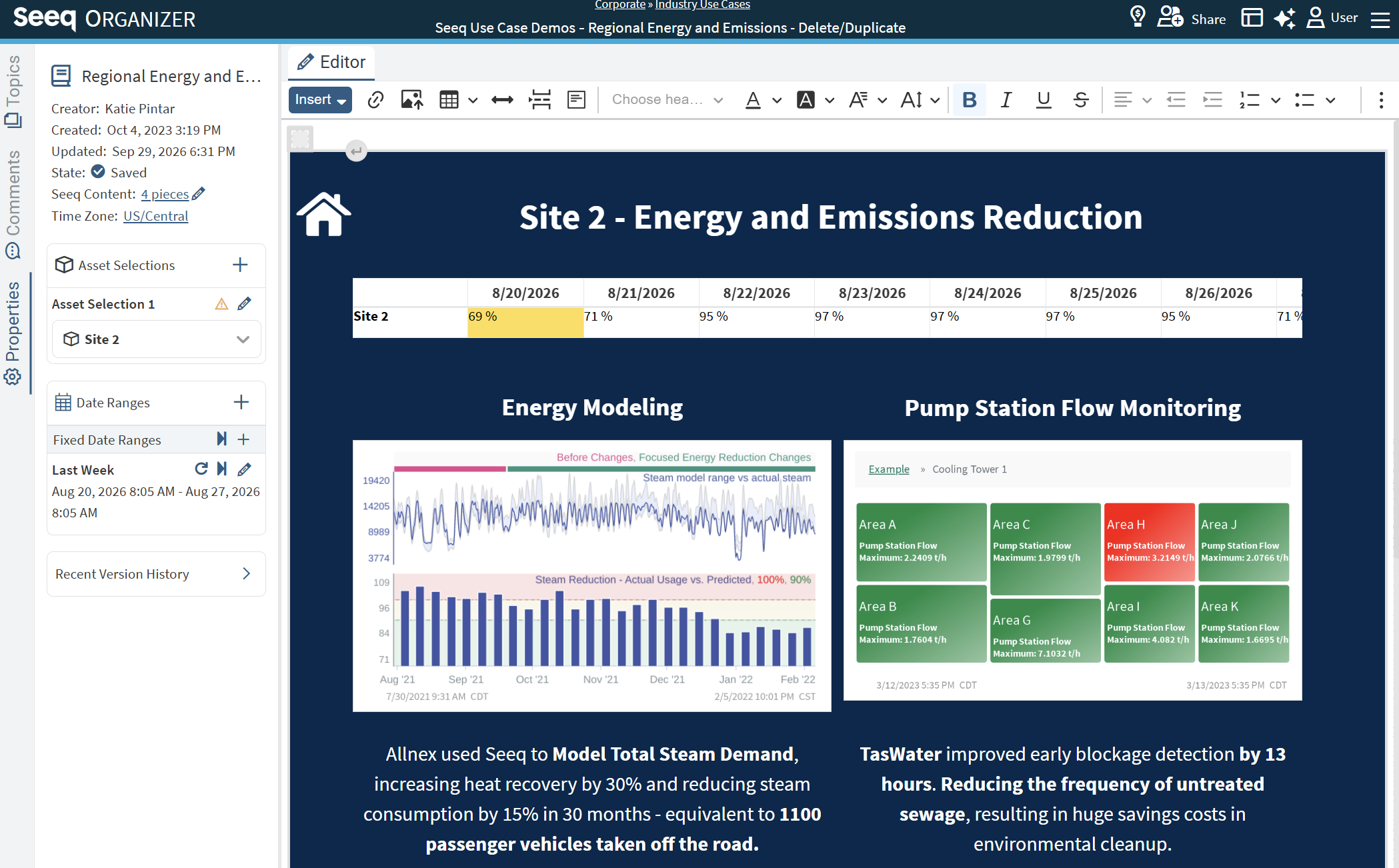This screenshot has width=1399, height=868.
Task: Click the Seeq Organizer logo
Action: 104,18
